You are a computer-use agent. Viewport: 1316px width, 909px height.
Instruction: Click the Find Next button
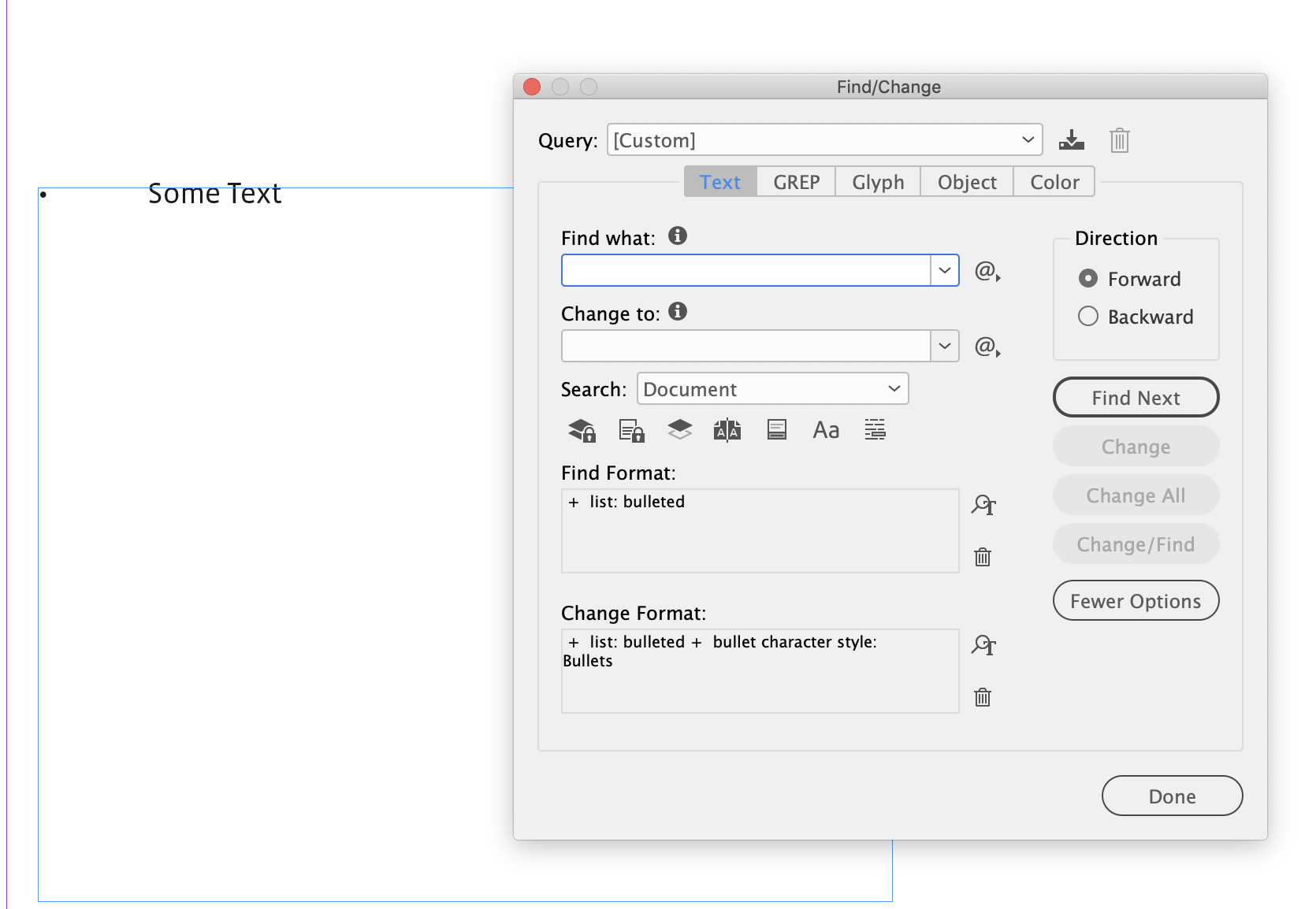click(1136, 397)
